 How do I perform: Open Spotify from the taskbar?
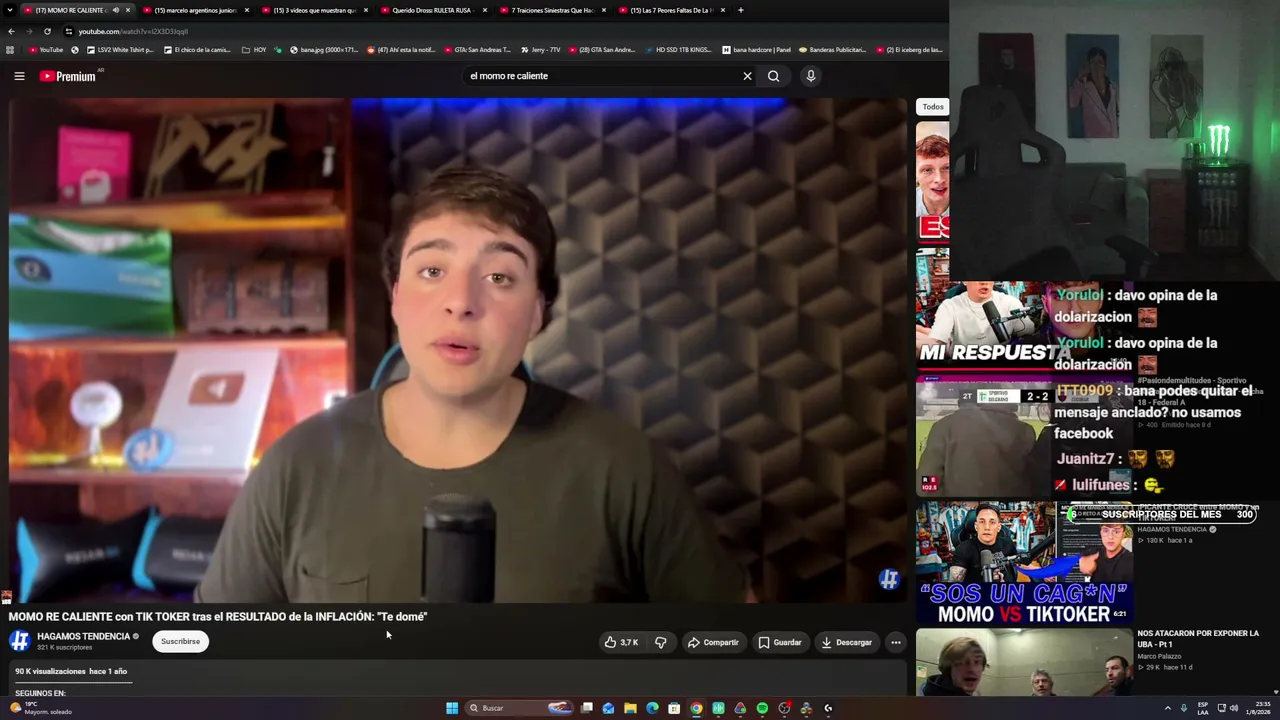point(762,708)
